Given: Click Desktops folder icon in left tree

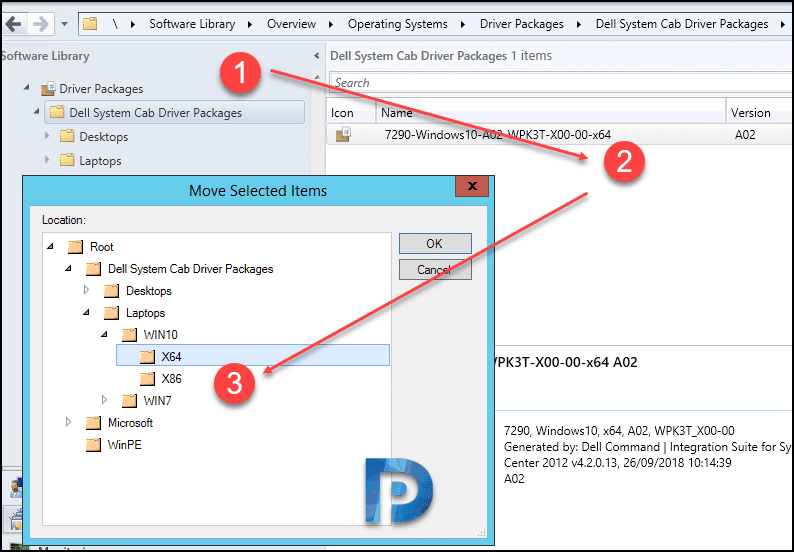Looking at the screenshot, I should tap(67, 136).
